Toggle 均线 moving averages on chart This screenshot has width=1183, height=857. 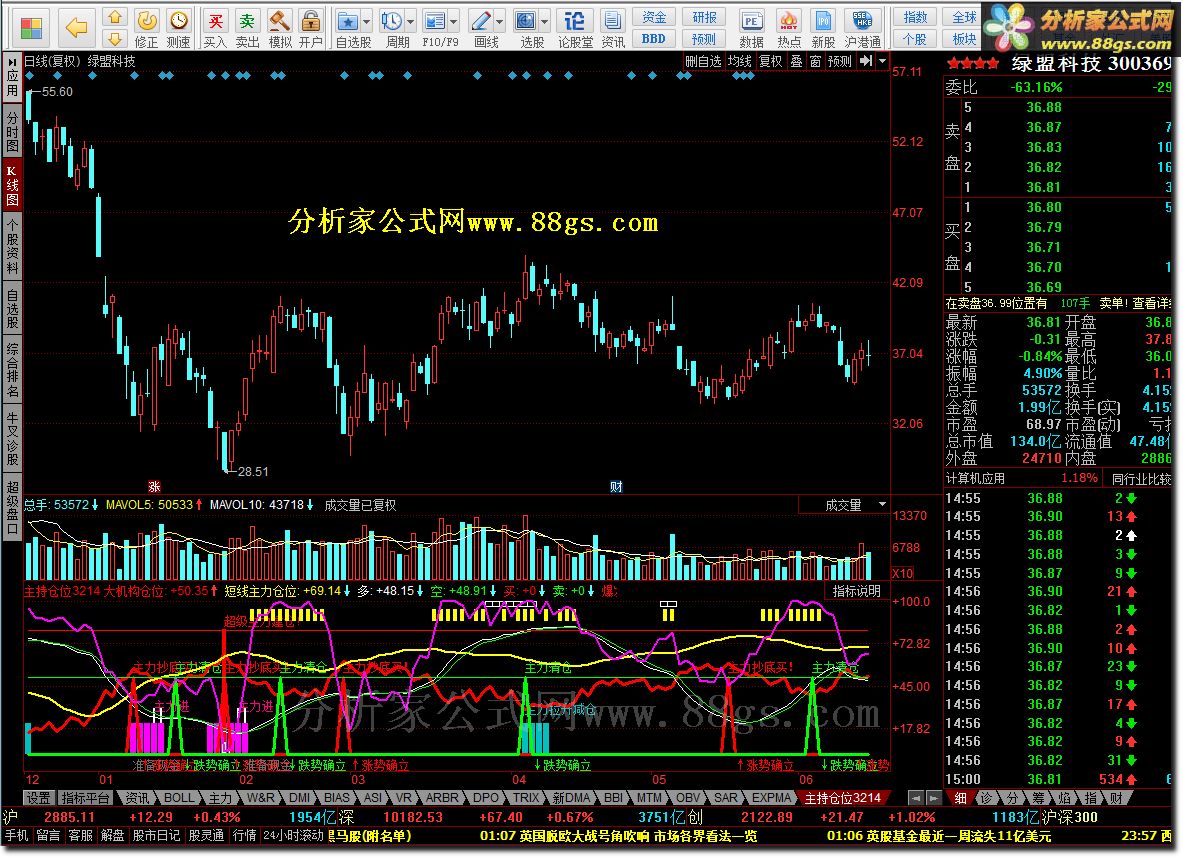[x=739, y=61]
